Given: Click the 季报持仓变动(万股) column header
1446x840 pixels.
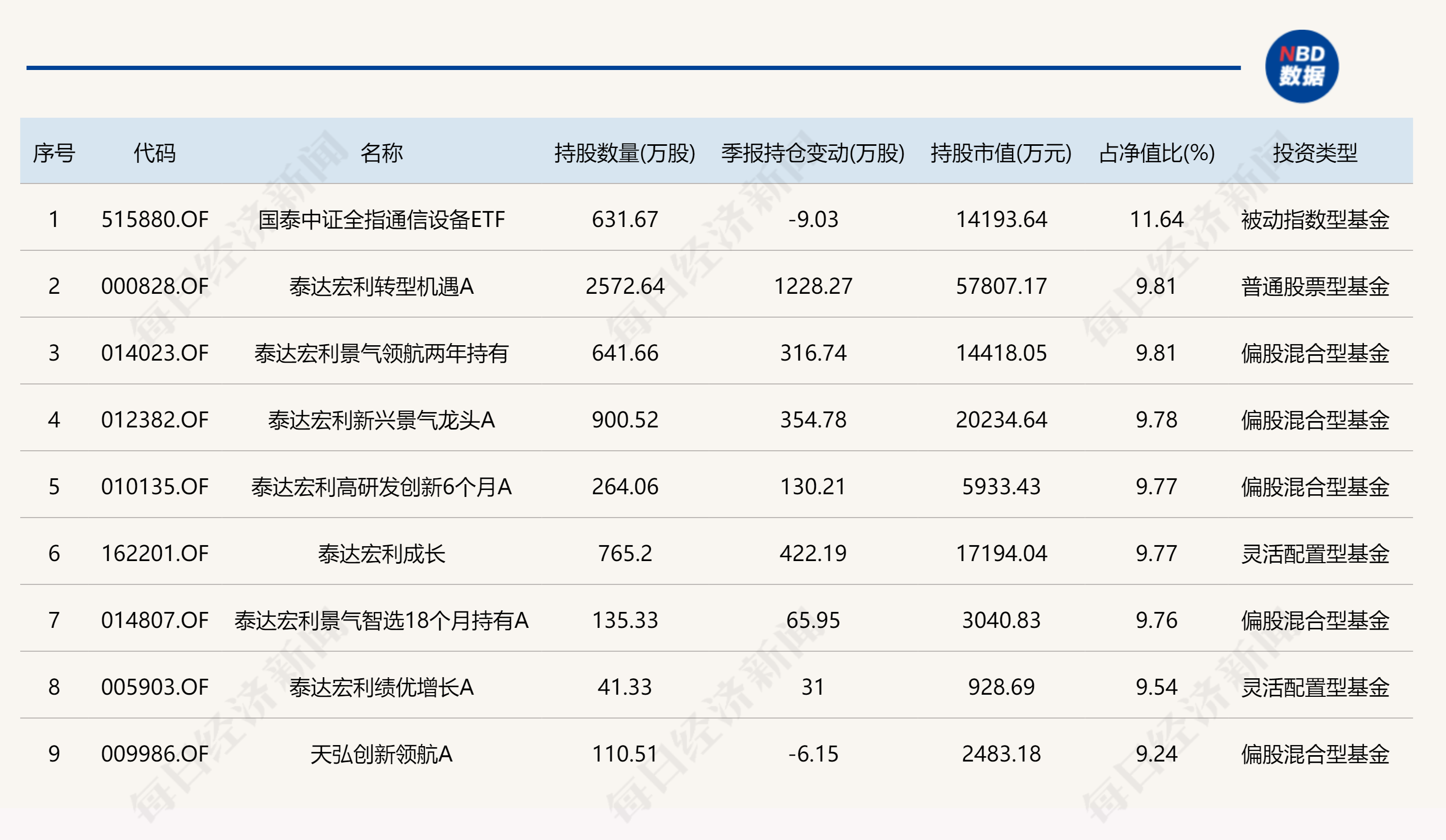Looking at the screenshot, I should click(813, 153).
